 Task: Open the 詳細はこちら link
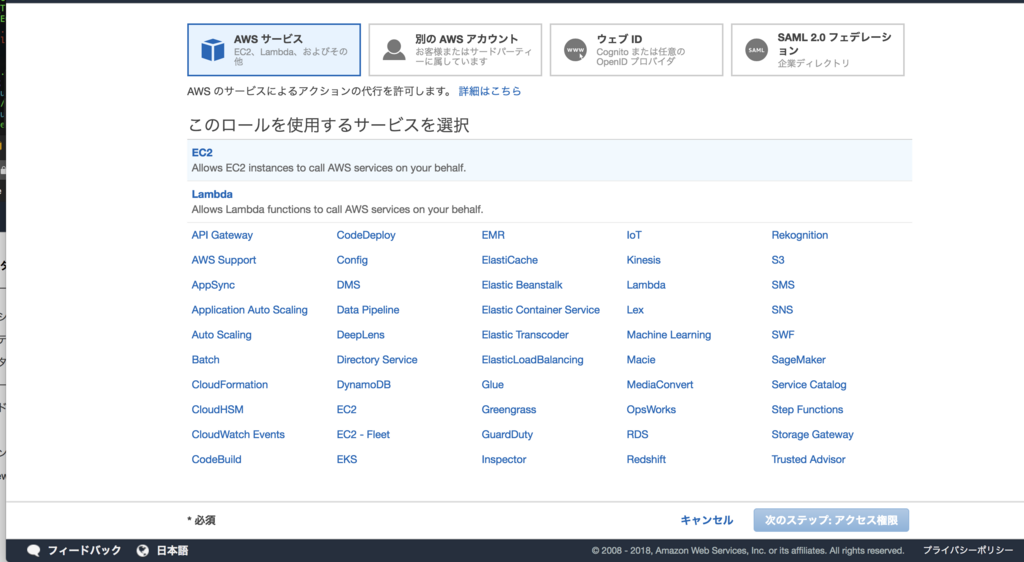[490, 91]
